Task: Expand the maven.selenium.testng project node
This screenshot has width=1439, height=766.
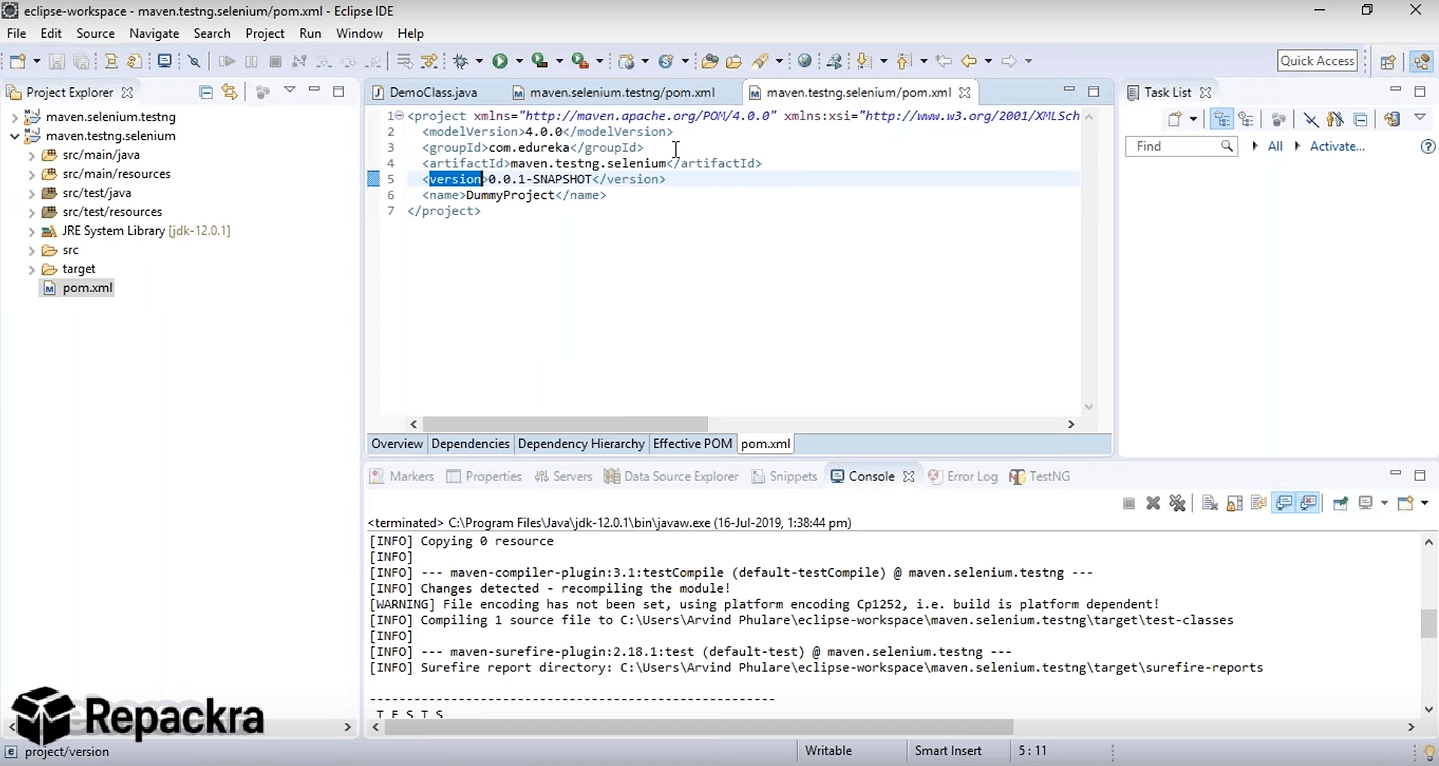Action: [14, 117]
